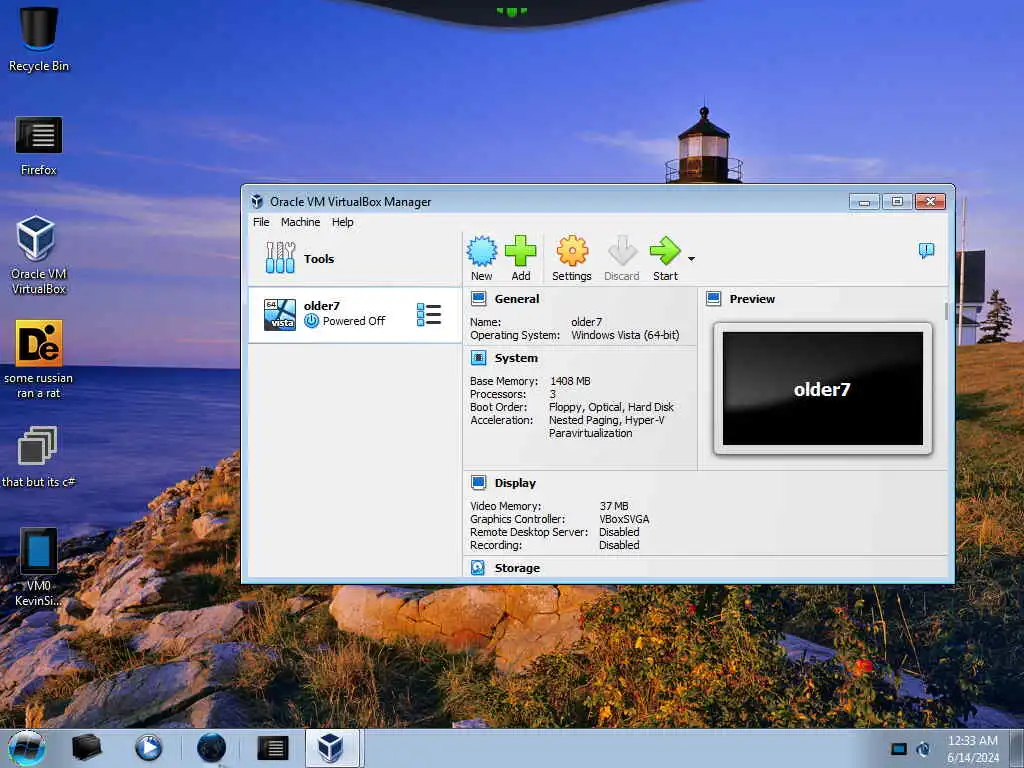The width and height of the screenshot is (1024, 768).
Task: Open the media player taskbar icon
Action: (x=148, y=748)
